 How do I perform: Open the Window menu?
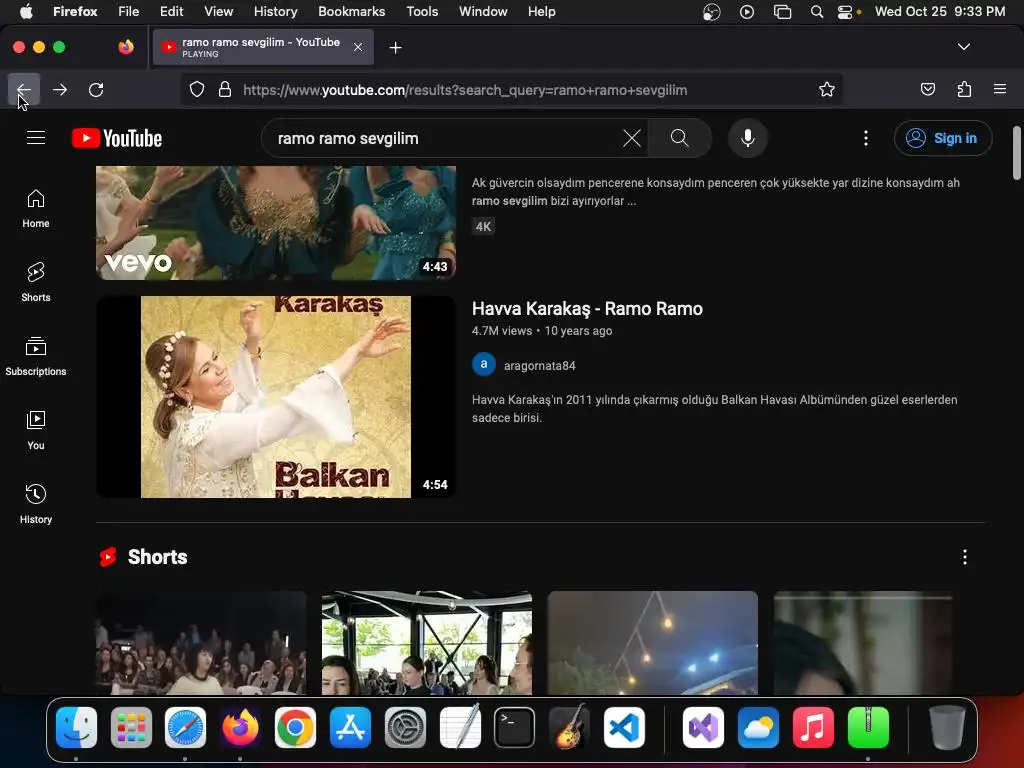coord(483,11)
